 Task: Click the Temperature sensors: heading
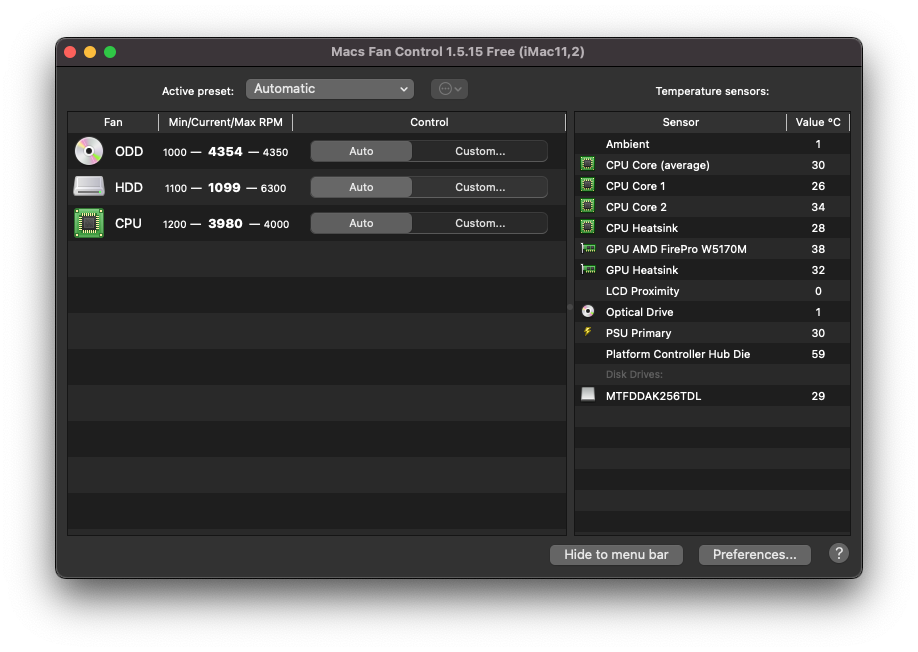click(712, 91)
